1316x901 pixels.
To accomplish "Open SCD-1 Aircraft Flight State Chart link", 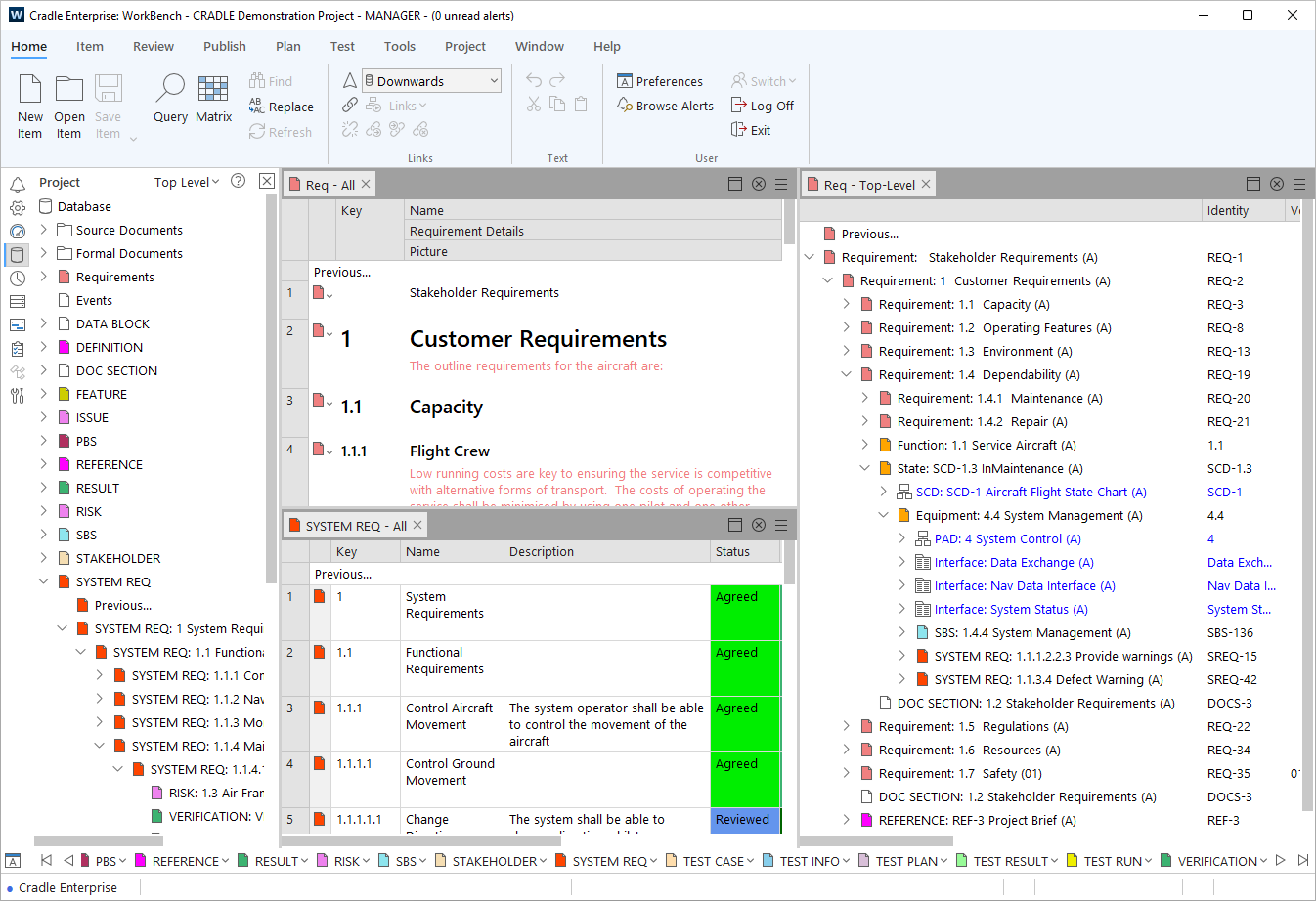I will (1031, 492).
